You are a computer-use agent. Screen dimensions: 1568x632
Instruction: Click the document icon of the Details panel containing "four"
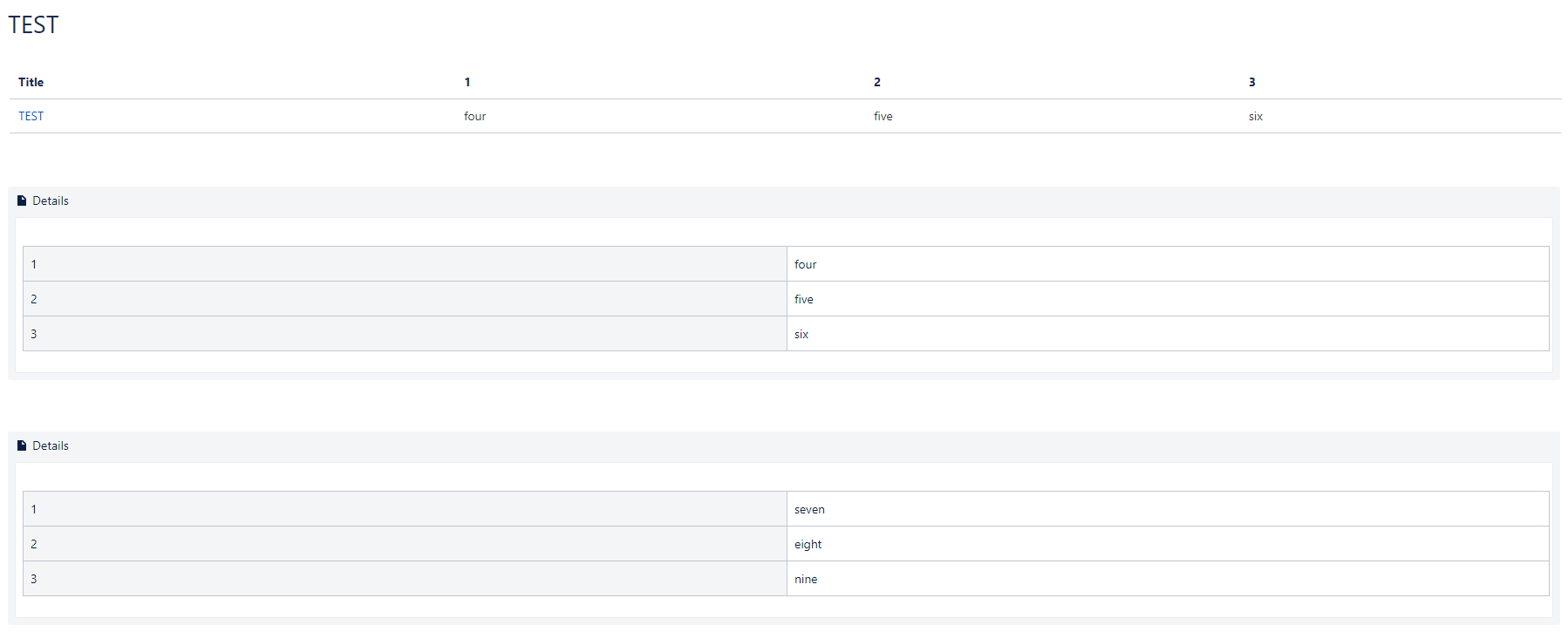coord(22,200)
